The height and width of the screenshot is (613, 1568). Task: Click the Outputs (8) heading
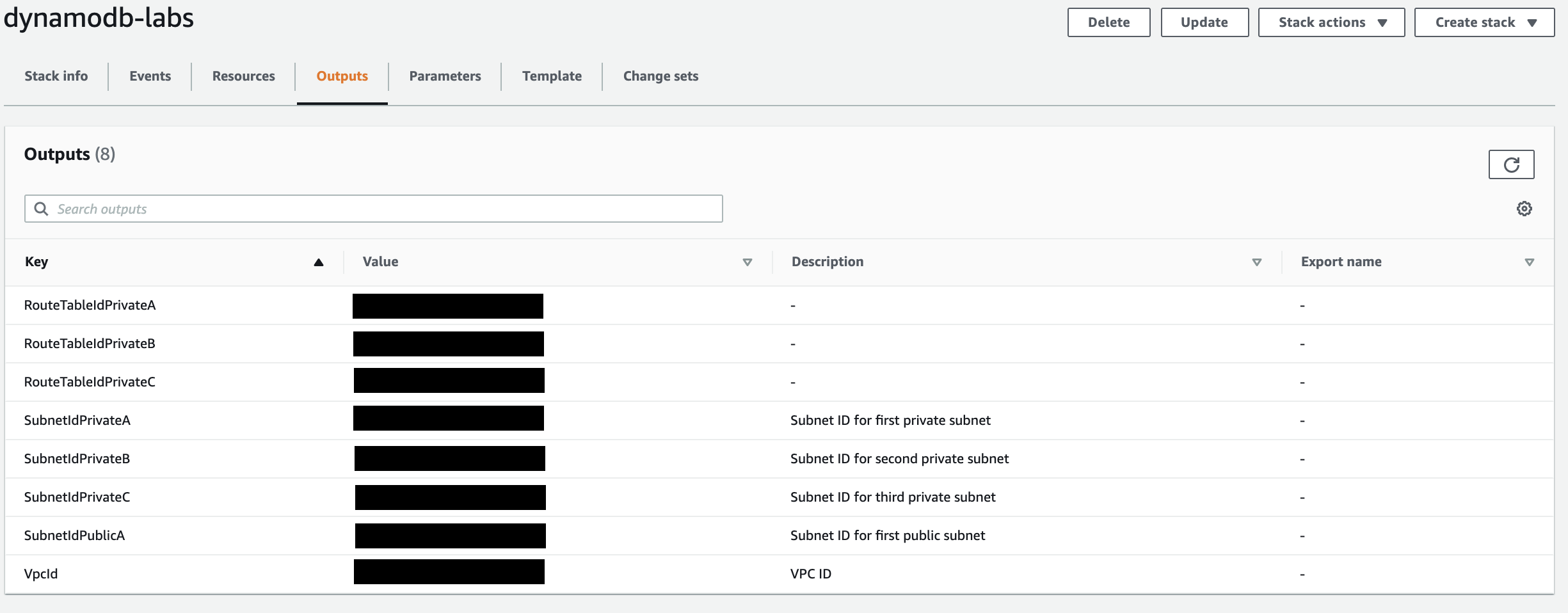pos(70,154)
